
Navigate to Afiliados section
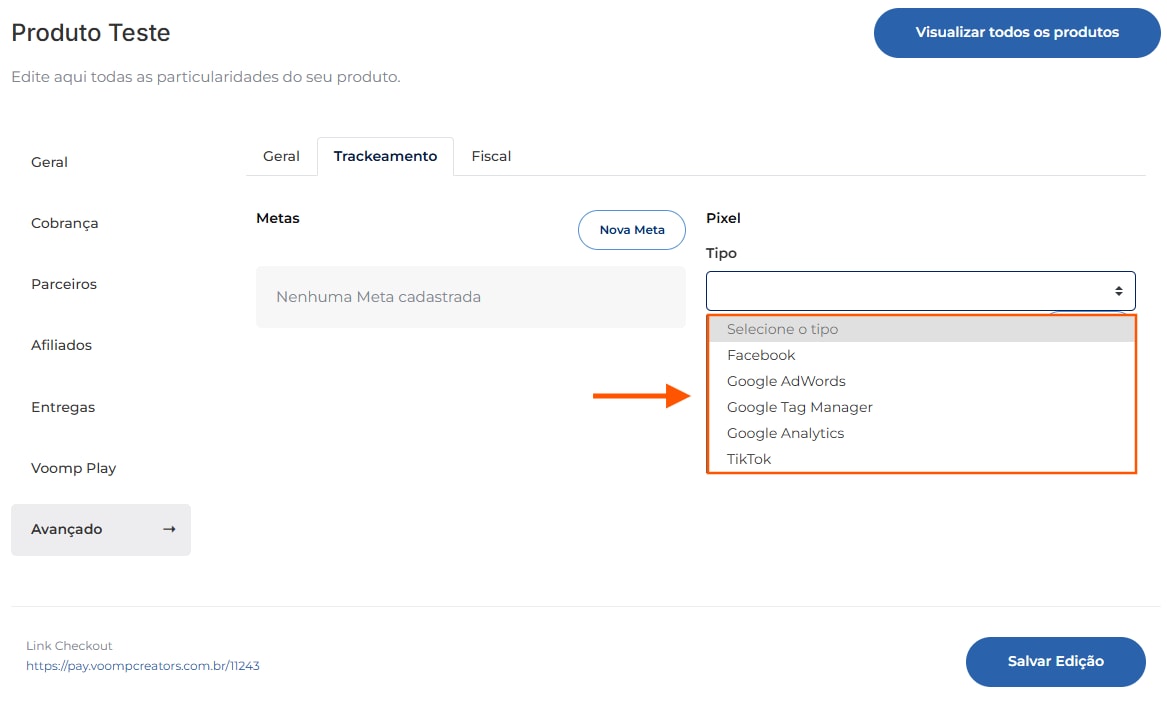[x=61, y=345]
